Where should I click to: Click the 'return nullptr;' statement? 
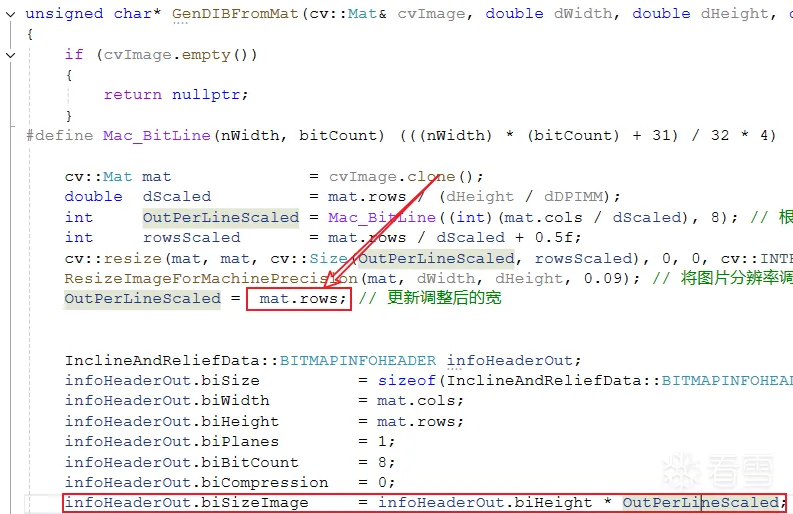point(176,95)
